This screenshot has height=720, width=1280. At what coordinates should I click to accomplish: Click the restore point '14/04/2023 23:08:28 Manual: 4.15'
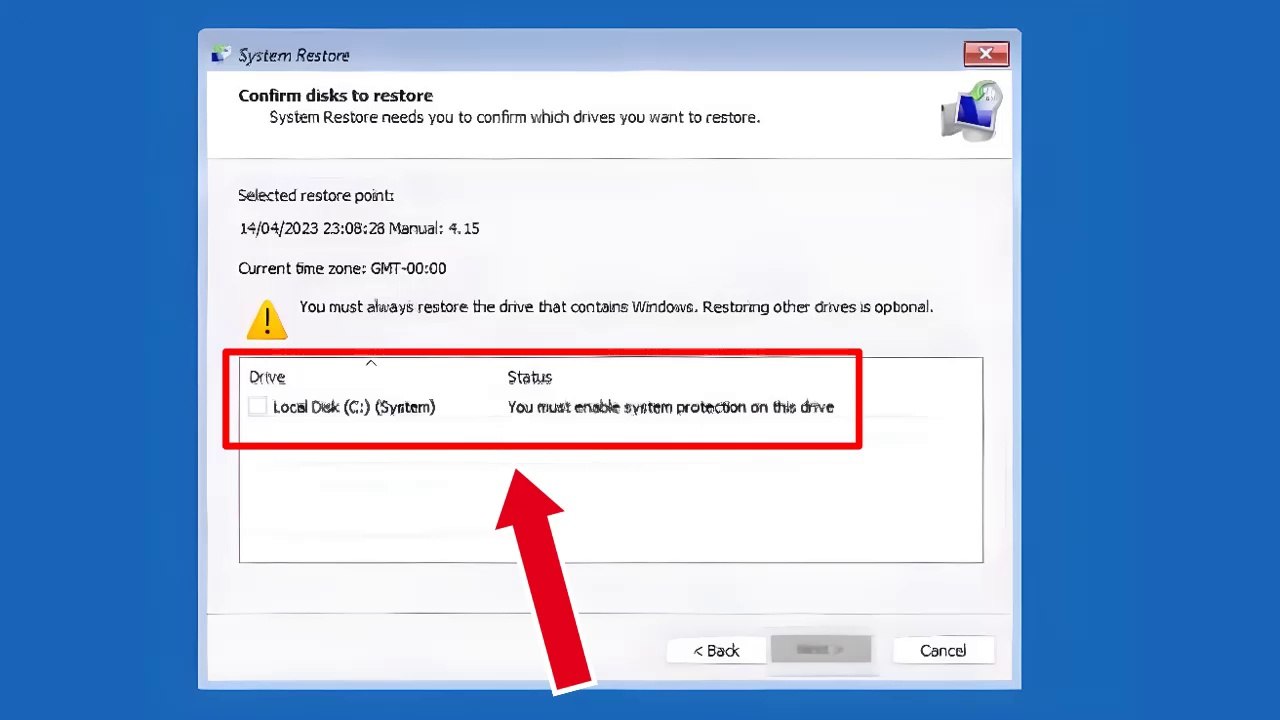[x=359, y=228]
